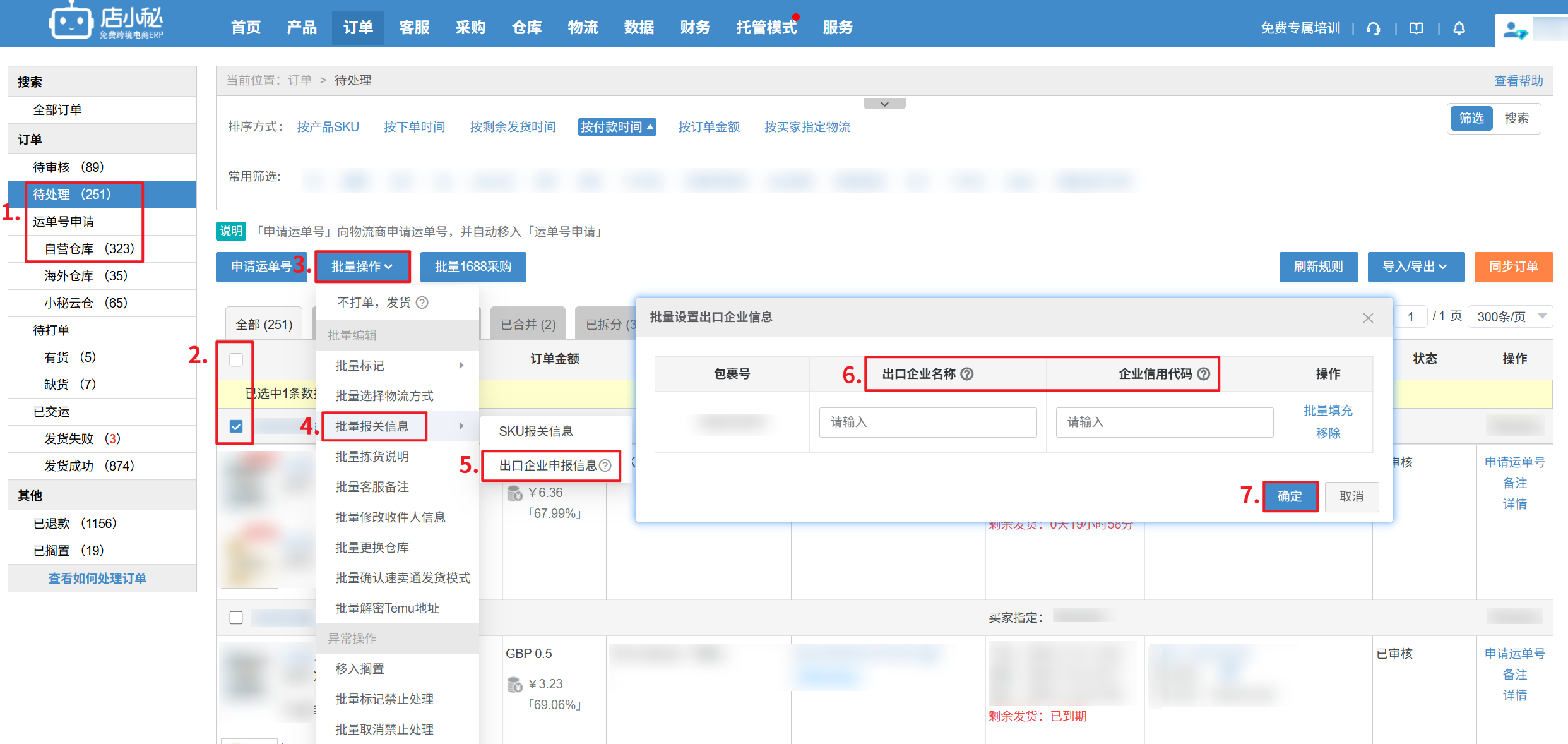
Task: Check the second order row checkbox
Action: (236, 617)
